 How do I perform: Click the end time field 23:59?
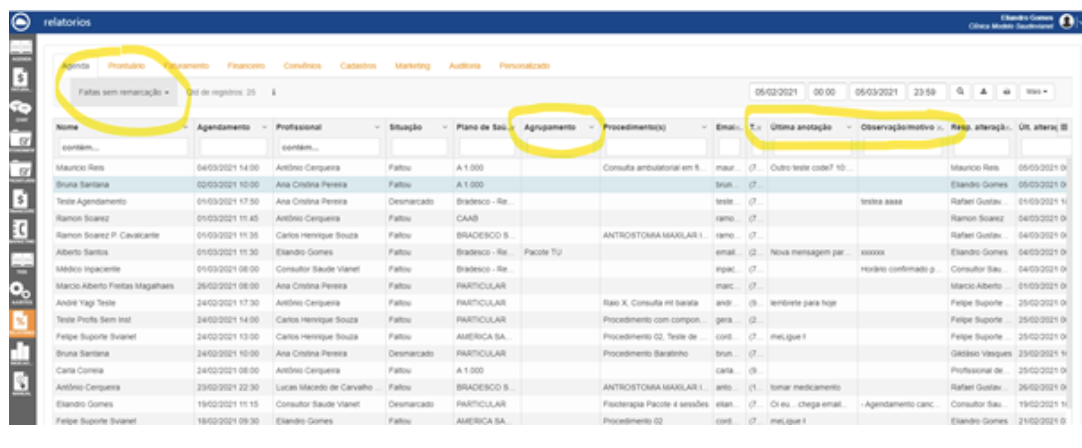tap(927, 91)
